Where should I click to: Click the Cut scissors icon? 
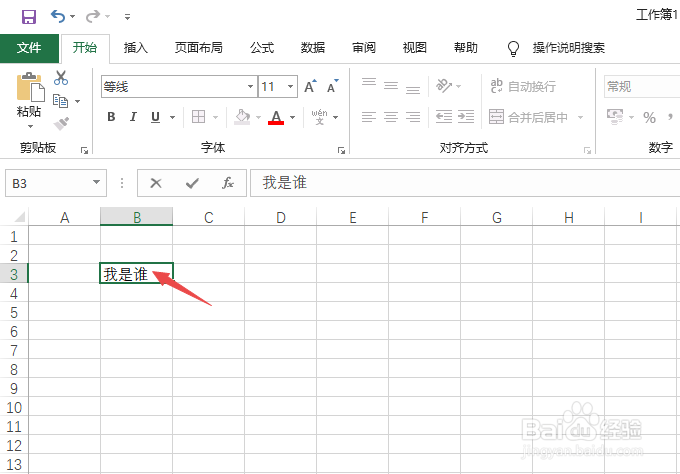pos(61,78)
